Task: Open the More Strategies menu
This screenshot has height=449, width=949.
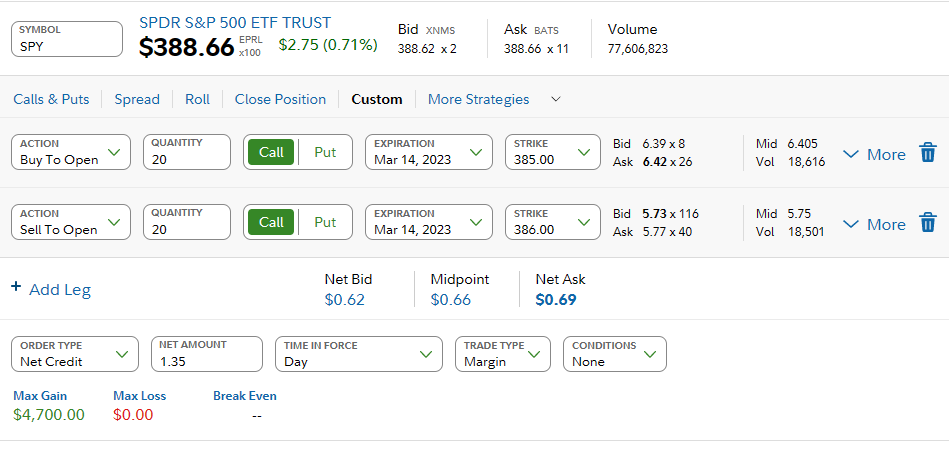Action: point(494,99)
